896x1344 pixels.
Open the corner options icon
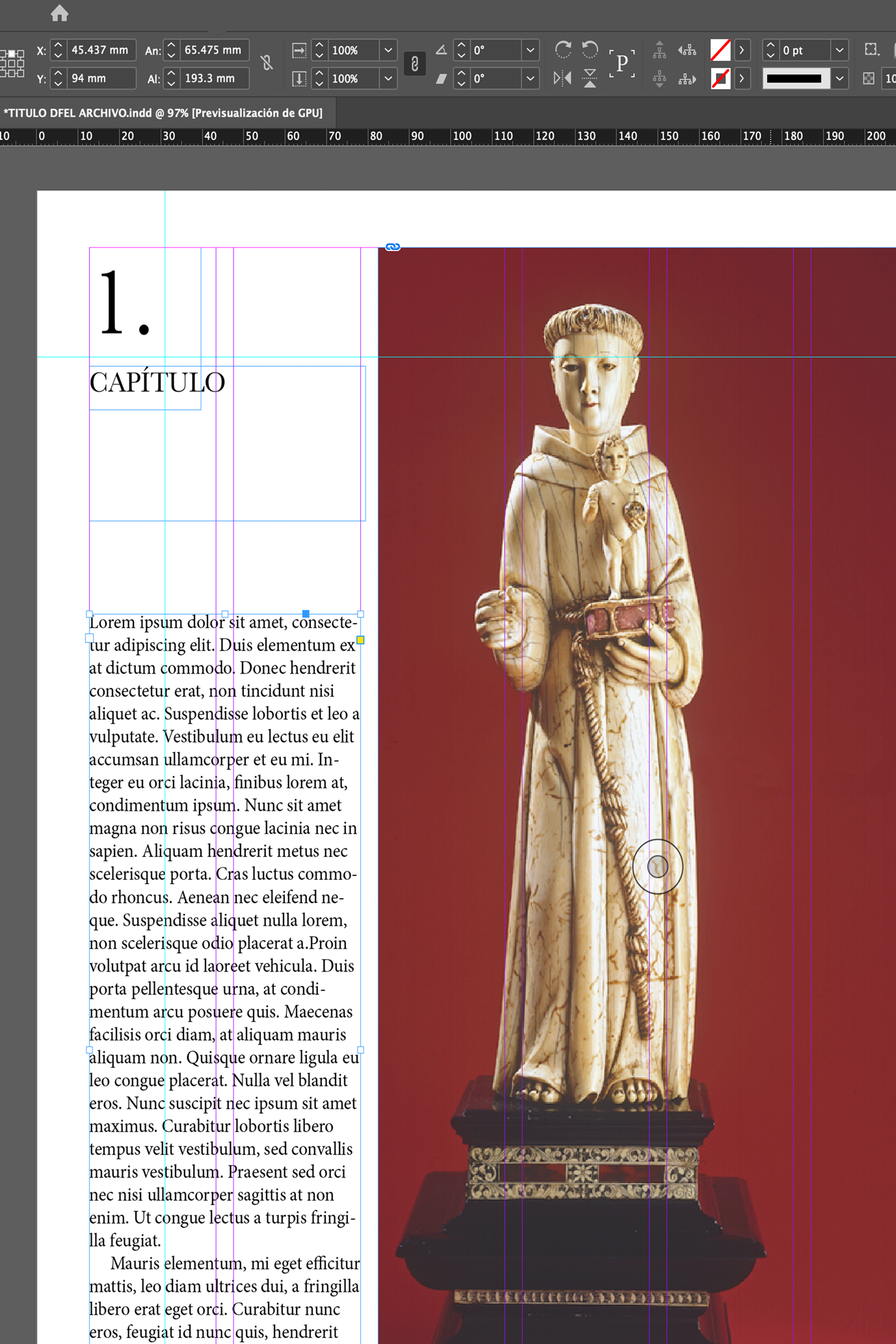click(872, 49)
